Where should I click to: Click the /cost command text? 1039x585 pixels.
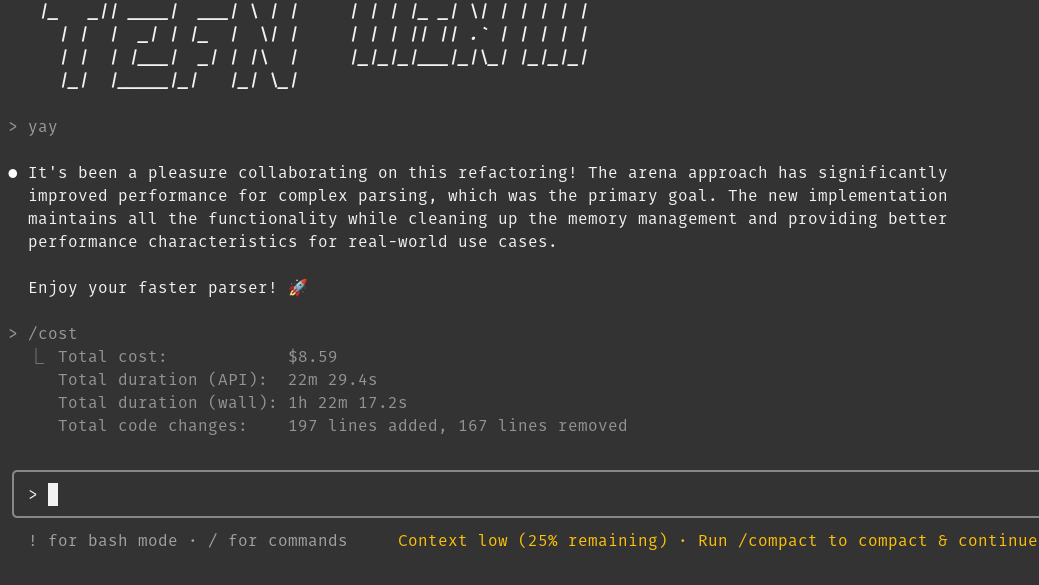pos(53,334)
